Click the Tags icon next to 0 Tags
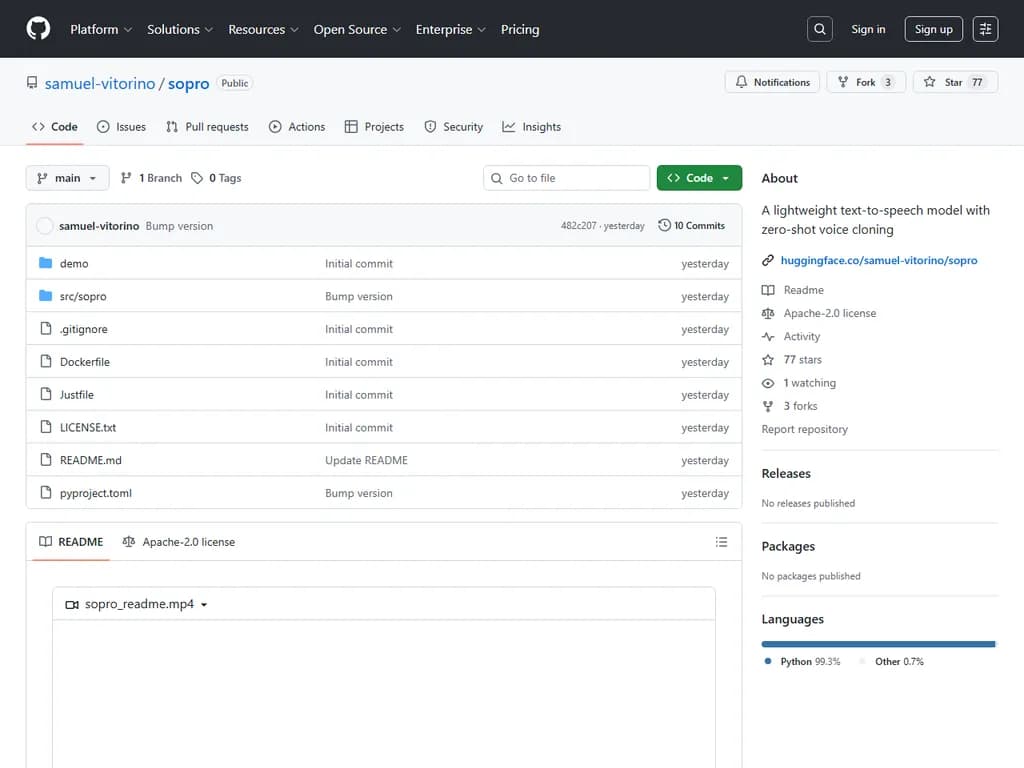The image size is (1024, 768). [197, 178]
